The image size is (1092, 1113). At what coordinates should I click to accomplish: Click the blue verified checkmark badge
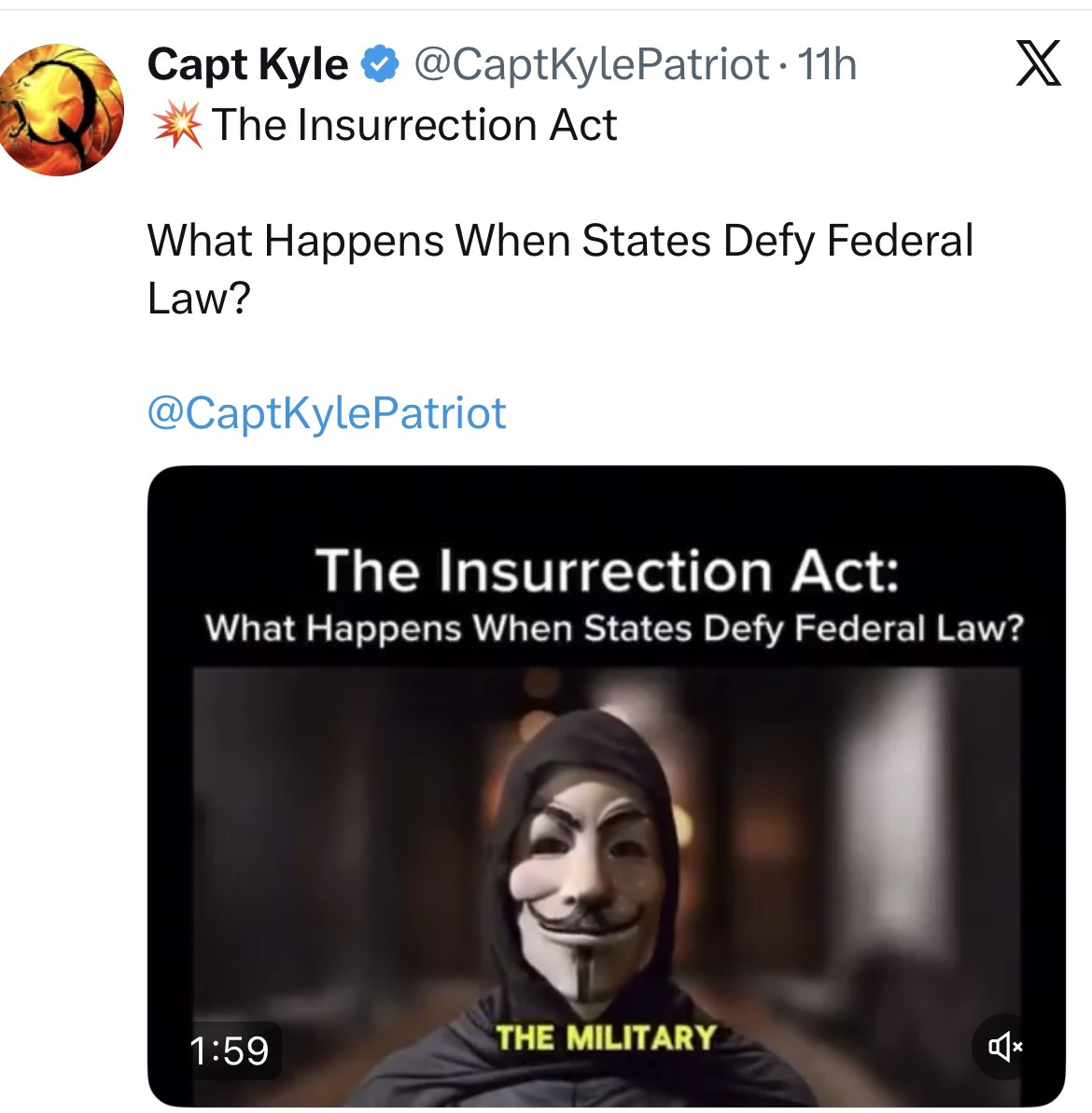click(380, 65)
